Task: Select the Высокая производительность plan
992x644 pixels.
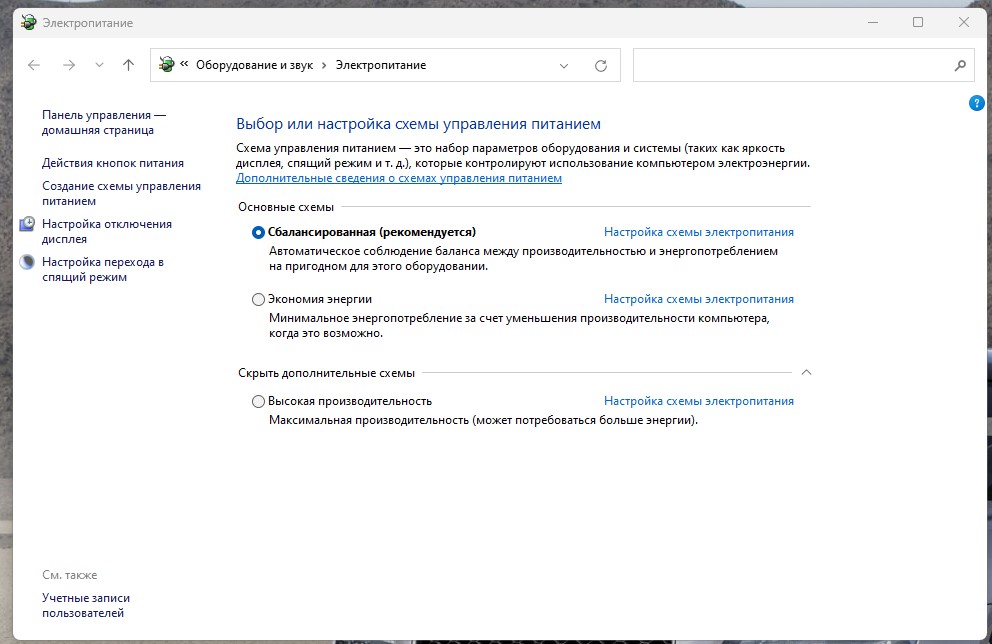Action: coord(258,401)
